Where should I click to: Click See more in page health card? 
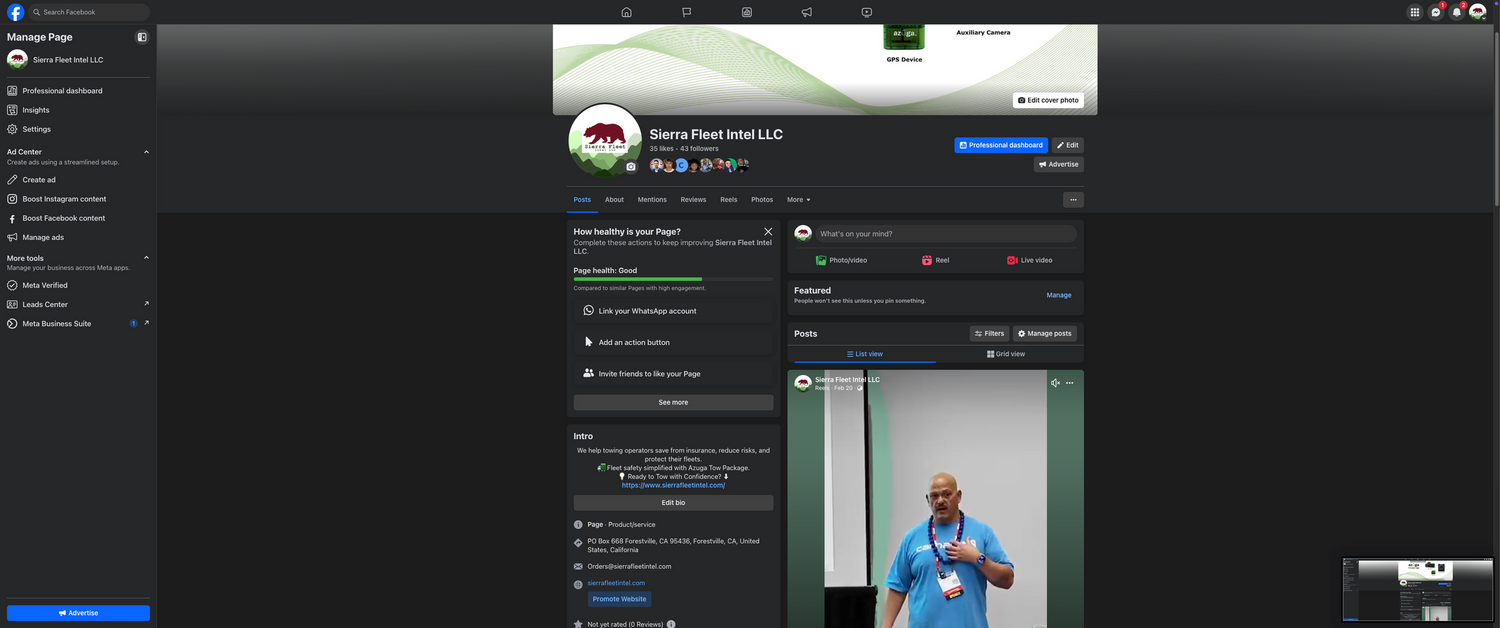pos(673,402)
